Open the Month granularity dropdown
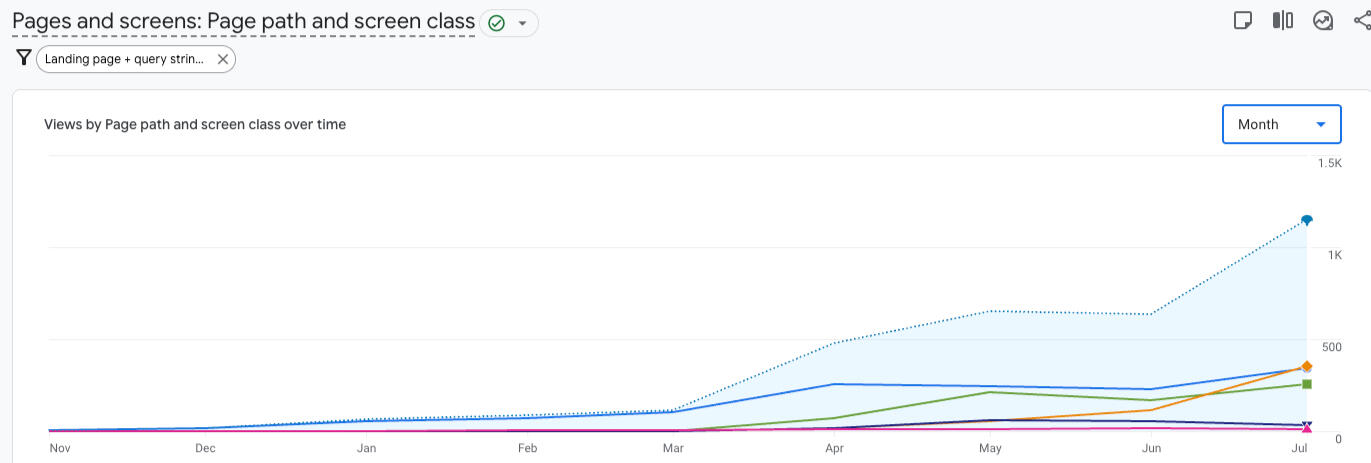 1281,124
